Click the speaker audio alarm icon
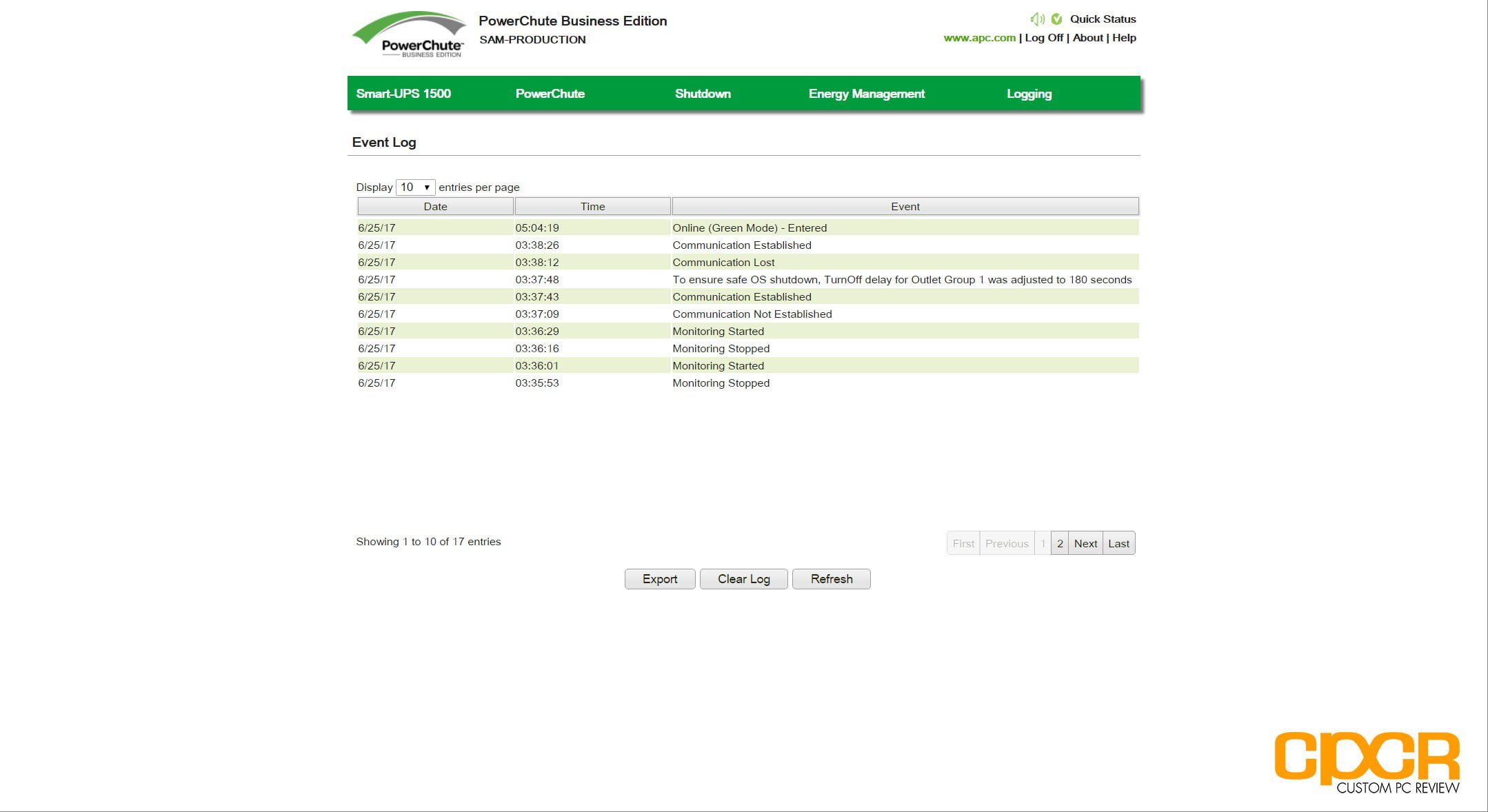 (x=1037, y=19)
